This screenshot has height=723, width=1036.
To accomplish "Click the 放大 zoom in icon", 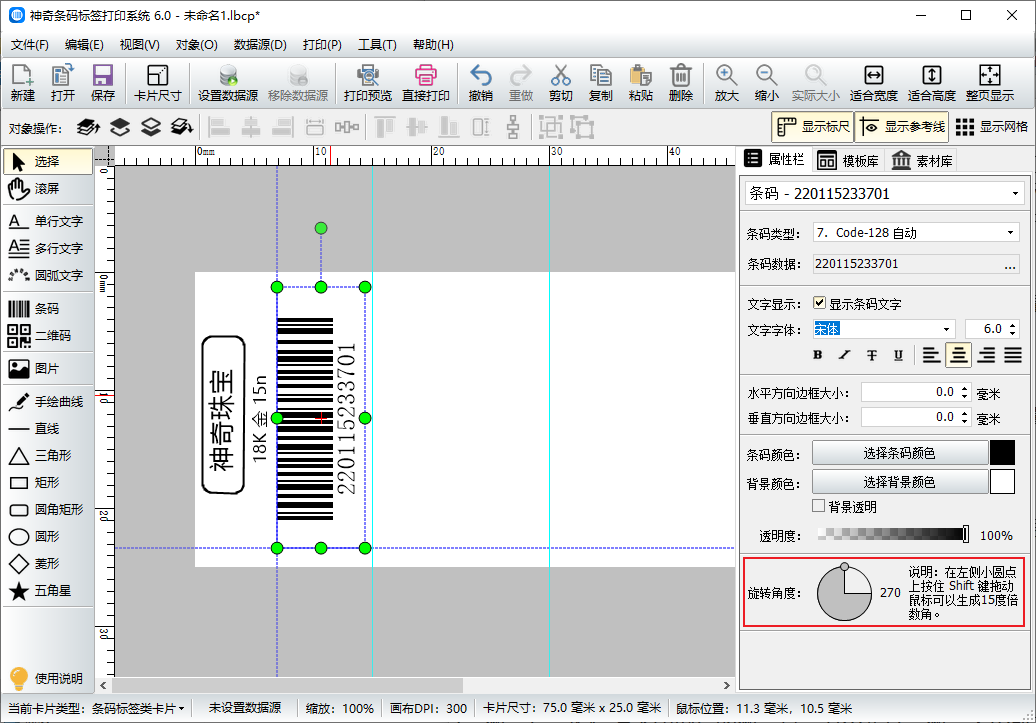I will pyautogui.click(x=726, y=83).
